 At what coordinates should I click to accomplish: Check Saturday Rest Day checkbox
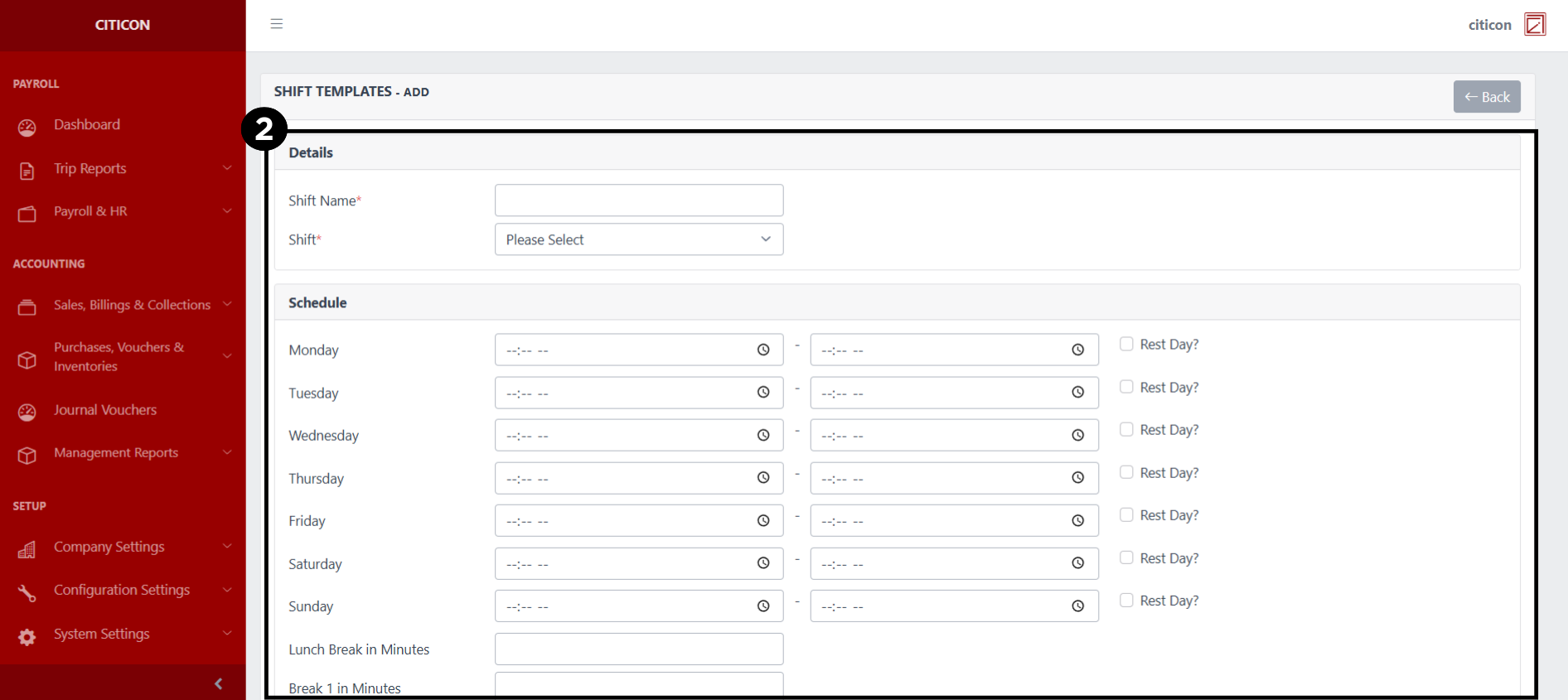tap(1126, 558)
